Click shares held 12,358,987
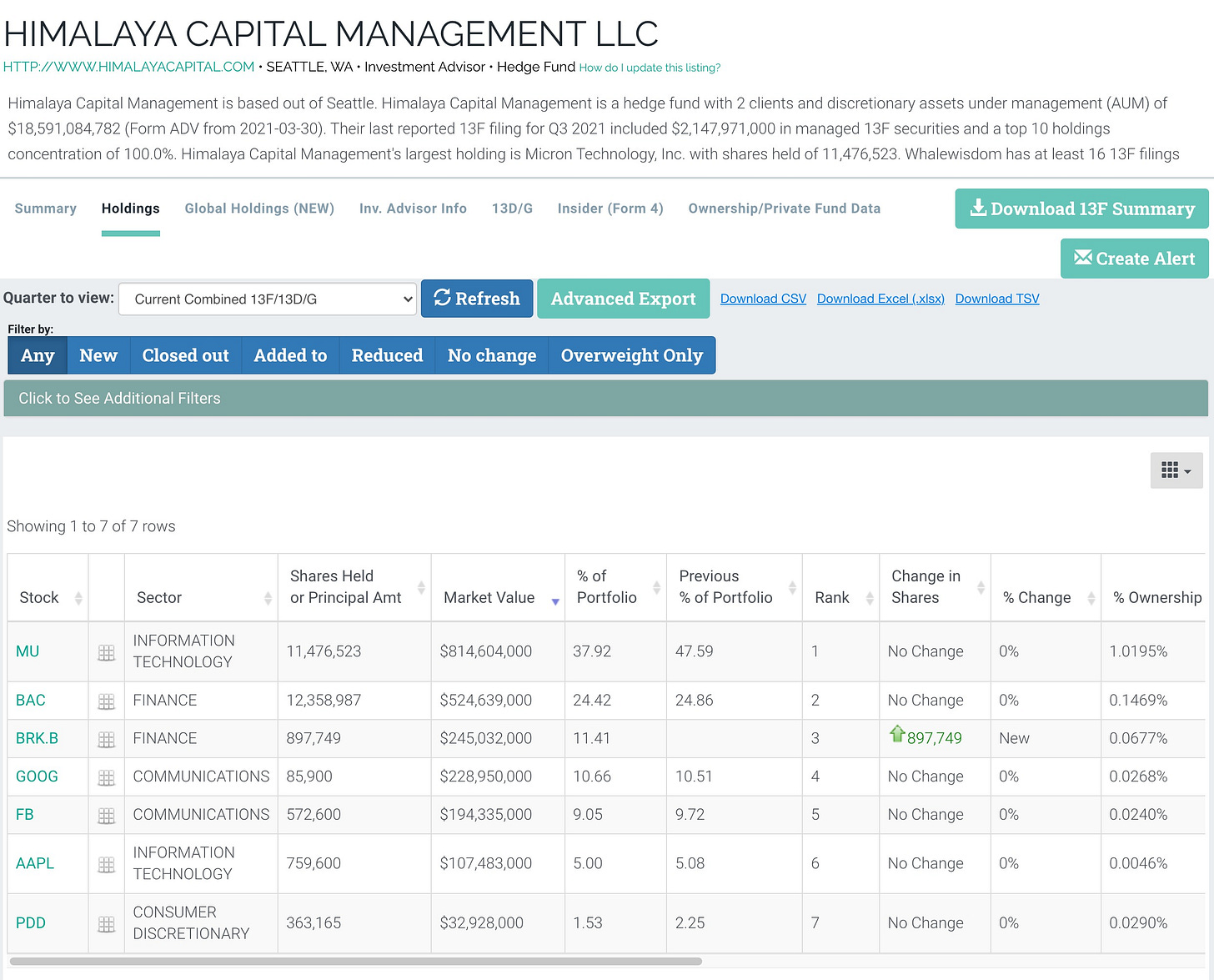Viewport: 1214px width, 980px height. pos(324,701)
